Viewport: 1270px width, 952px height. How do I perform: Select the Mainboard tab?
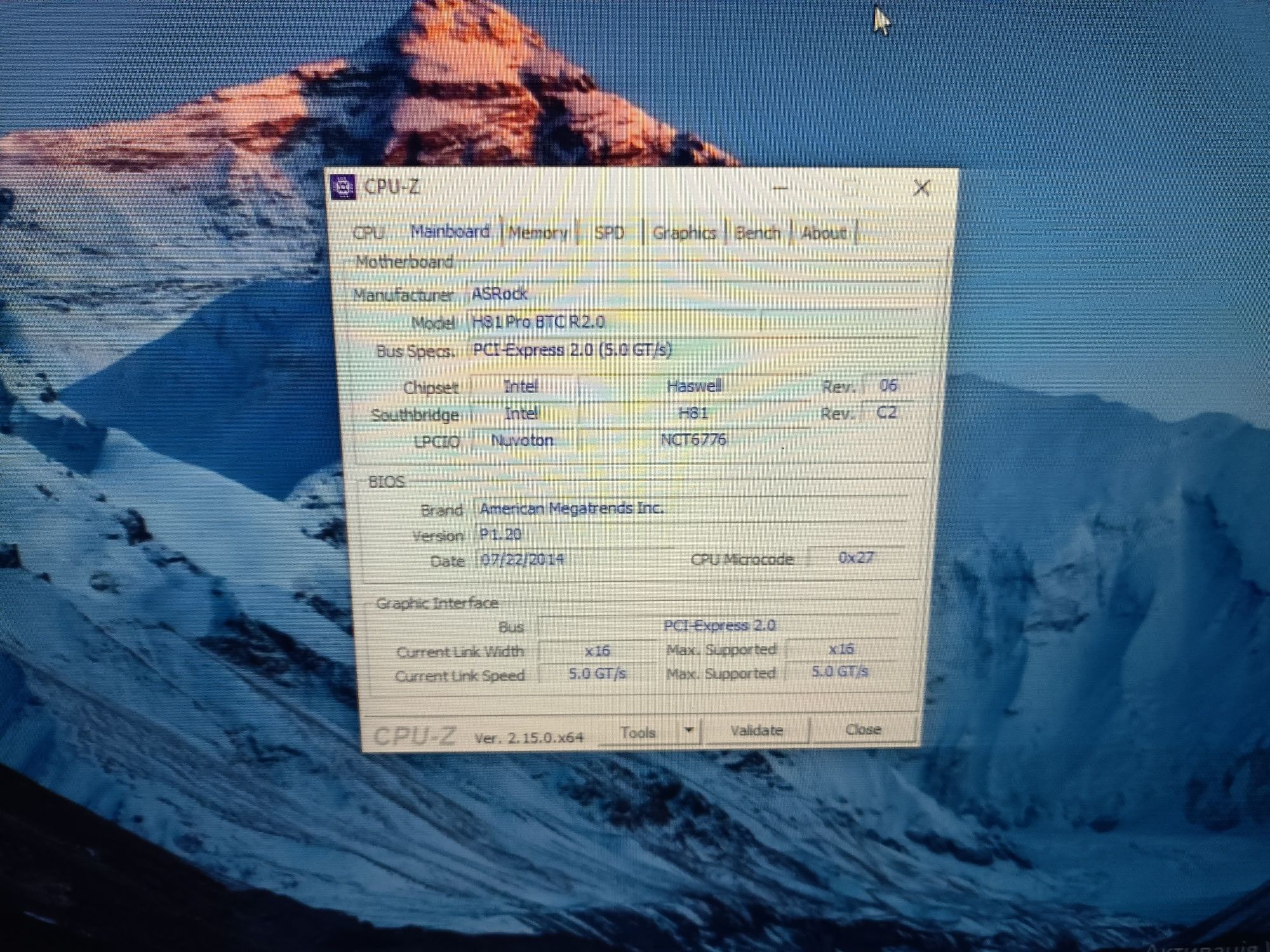[450, 232]
